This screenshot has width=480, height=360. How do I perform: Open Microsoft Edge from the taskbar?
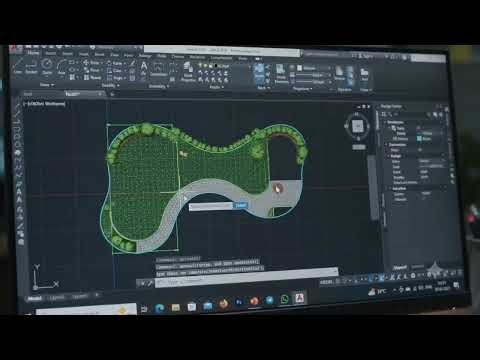click(x=159, y=308)
